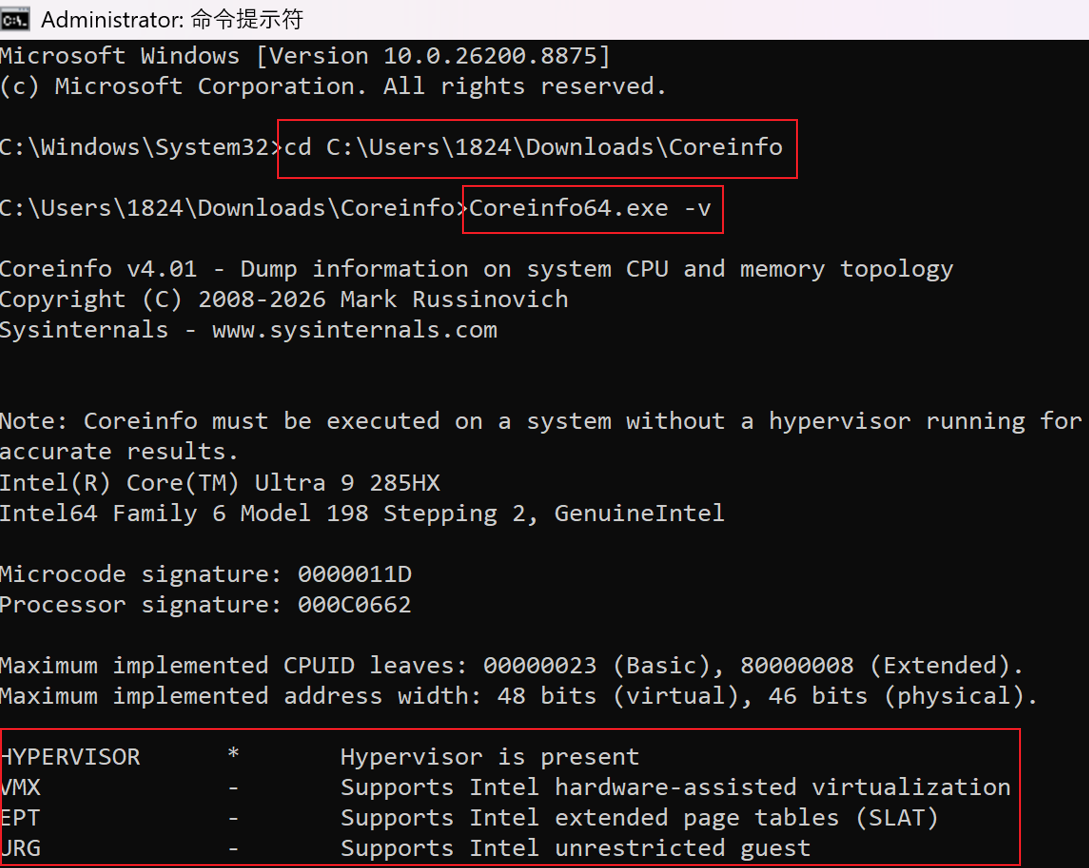The width and height of the screenshot is (1089, 868).
Task: Click the EPT extended page tables row
Action: (469, 818)
